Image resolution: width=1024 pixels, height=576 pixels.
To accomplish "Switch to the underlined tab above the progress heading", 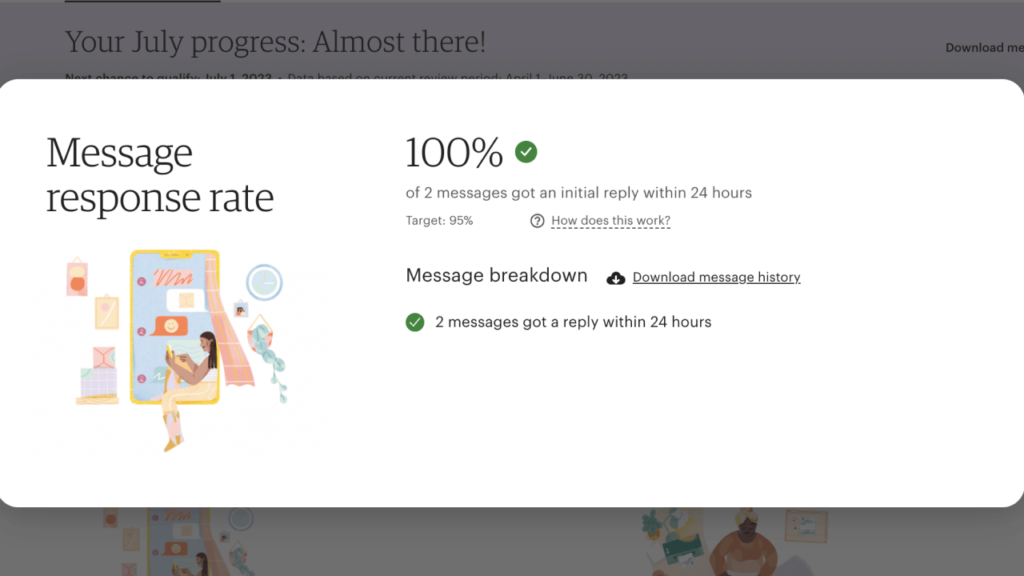I will pos(142,5).
